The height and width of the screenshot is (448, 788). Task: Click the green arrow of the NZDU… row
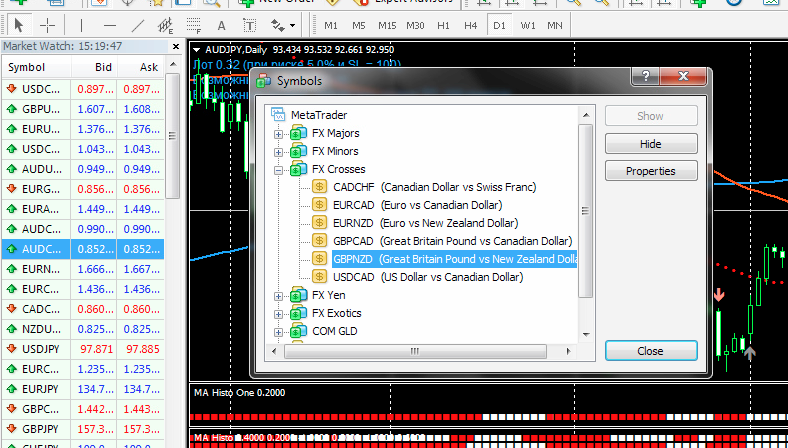tap(12, 329)
